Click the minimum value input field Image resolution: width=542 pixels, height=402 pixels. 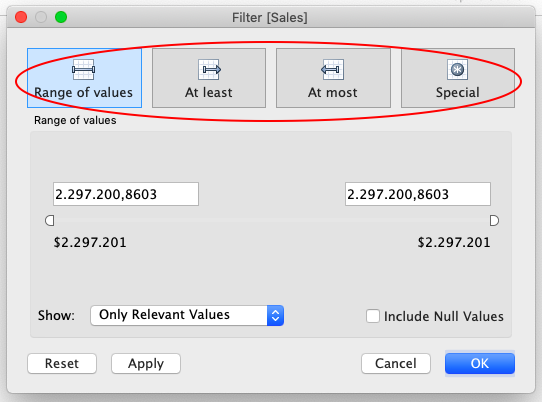[126, 194]
